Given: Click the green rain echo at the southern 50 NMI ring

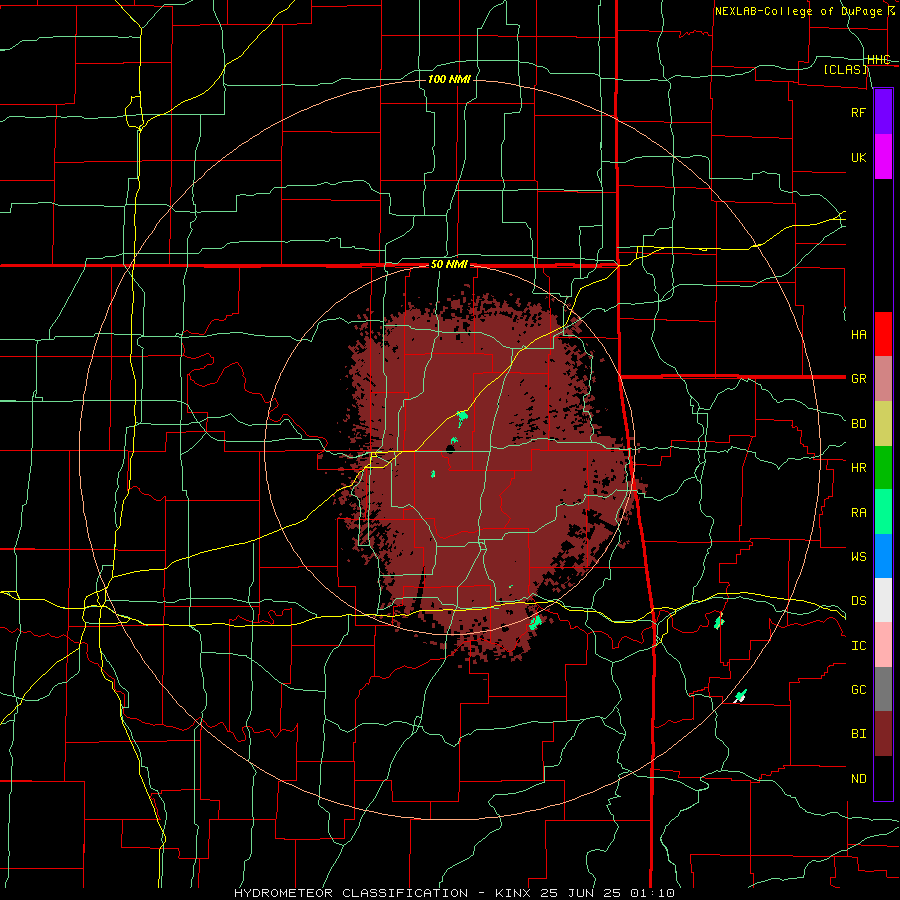Looking at the screenshot, I should pos(536,622).
